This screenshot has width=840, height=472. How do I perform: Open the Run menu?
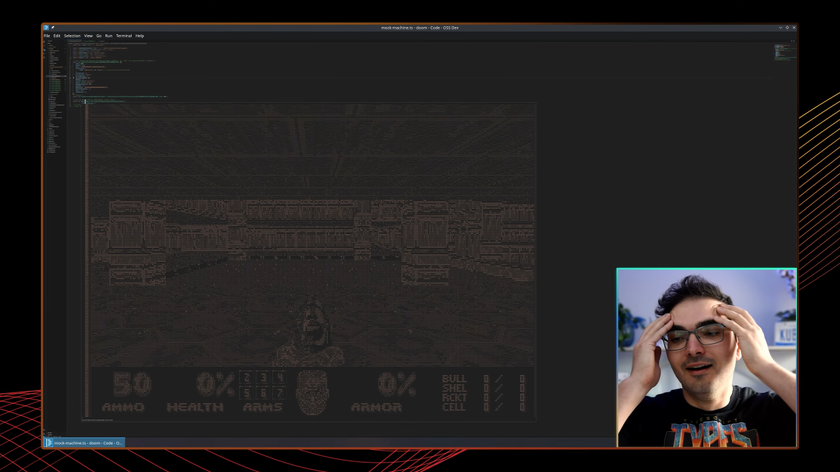[x=109, y=36]
